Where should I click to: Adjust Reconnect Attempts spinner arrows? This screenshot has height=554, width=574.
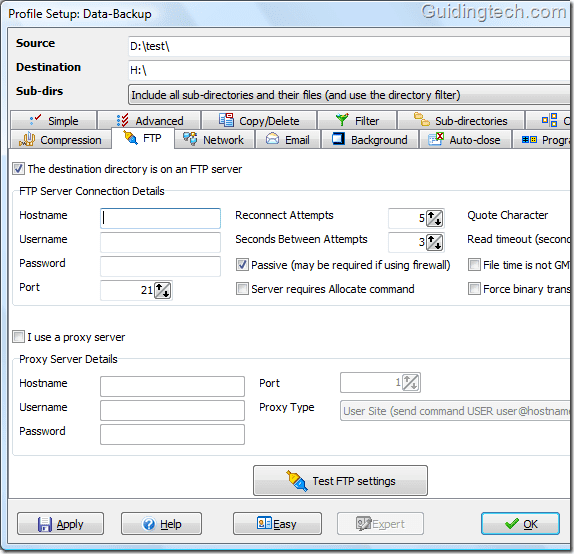click(435, 219)
